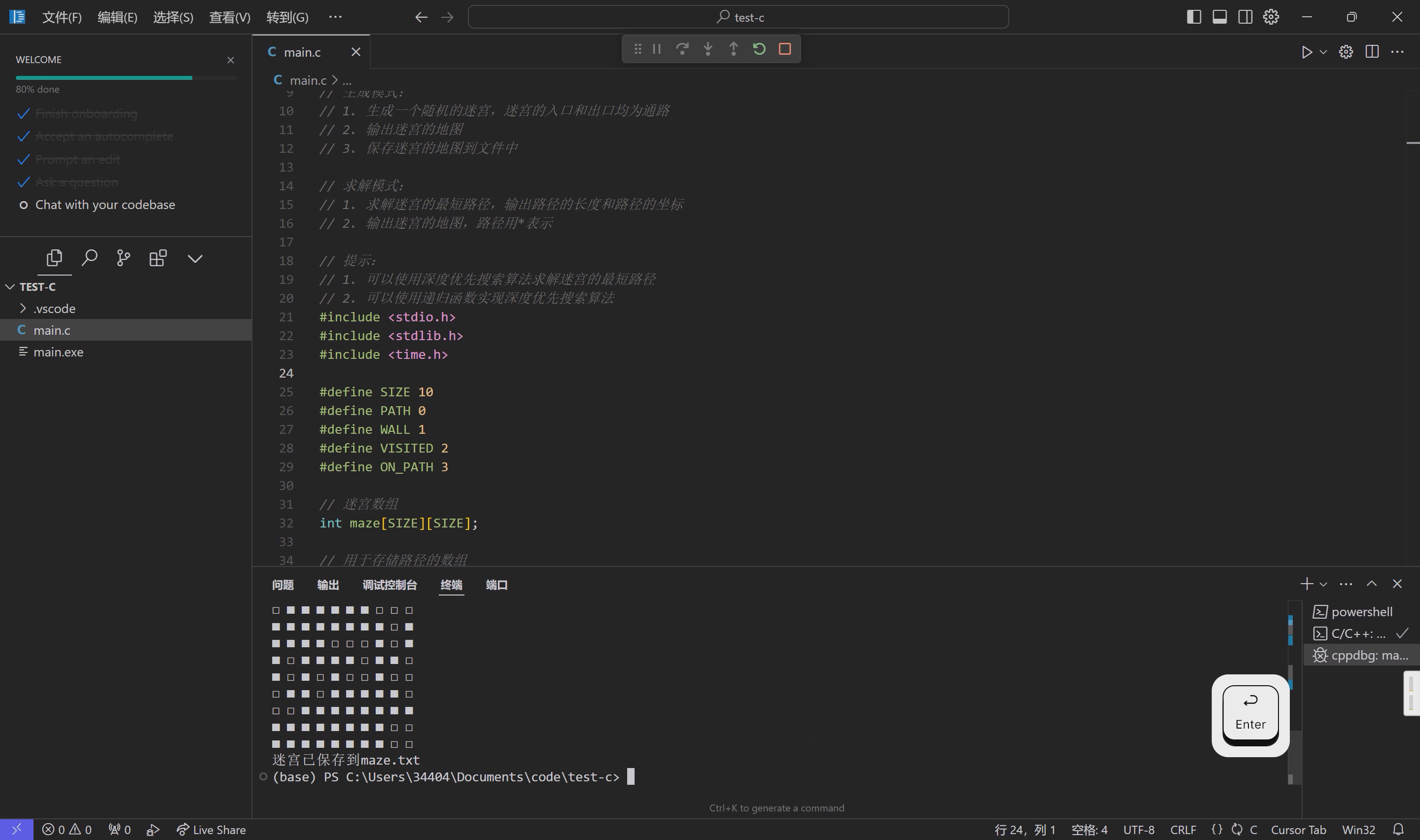The image size is (1420, 840).
Task: Open the 转到(G) menu
Action: (x=287, y=17)
